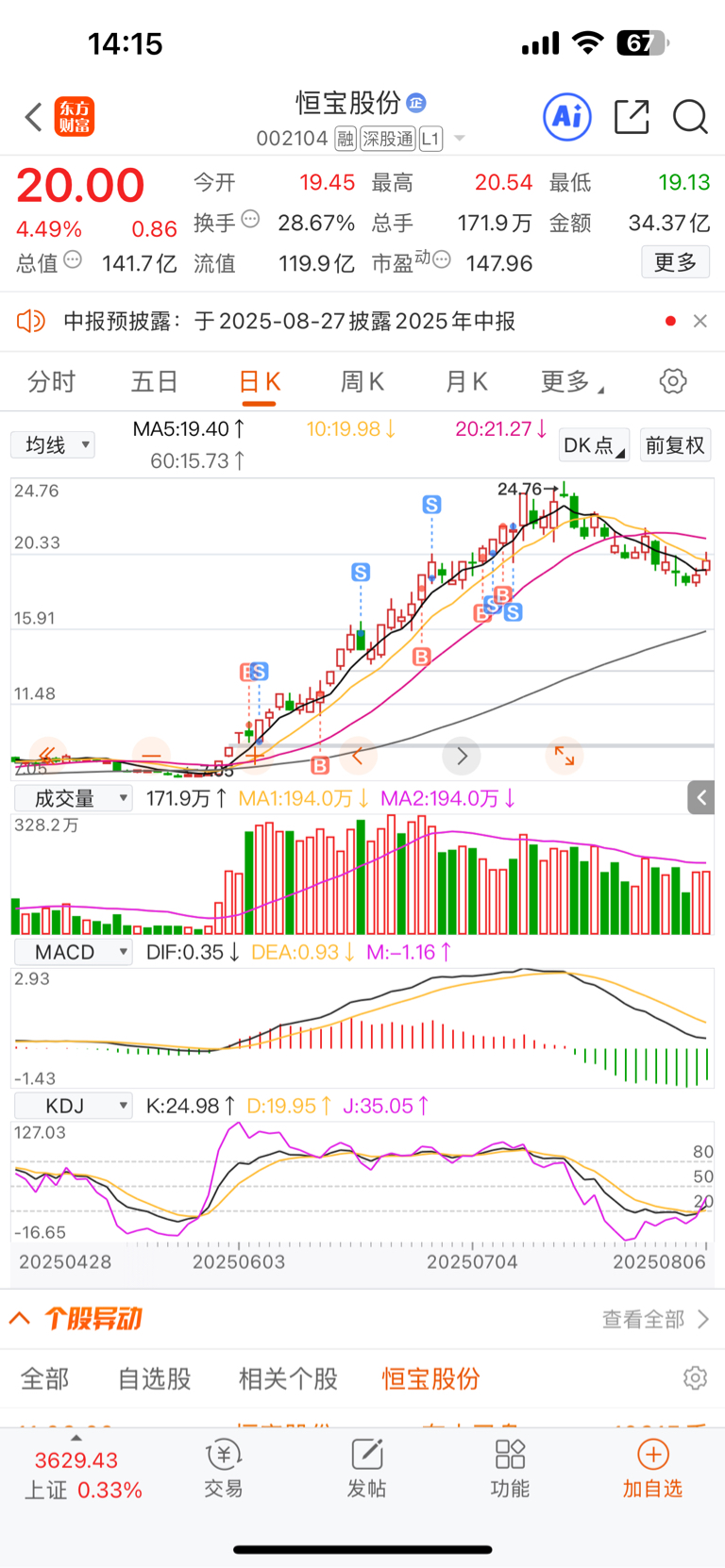
Task: Dismiss the announcement with the X
Action: click(700, 321)
